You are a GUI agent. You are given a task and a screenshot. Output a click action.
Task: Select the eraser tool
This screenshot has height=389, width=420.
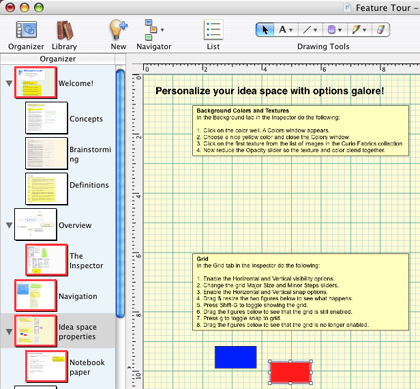point(381,30)
